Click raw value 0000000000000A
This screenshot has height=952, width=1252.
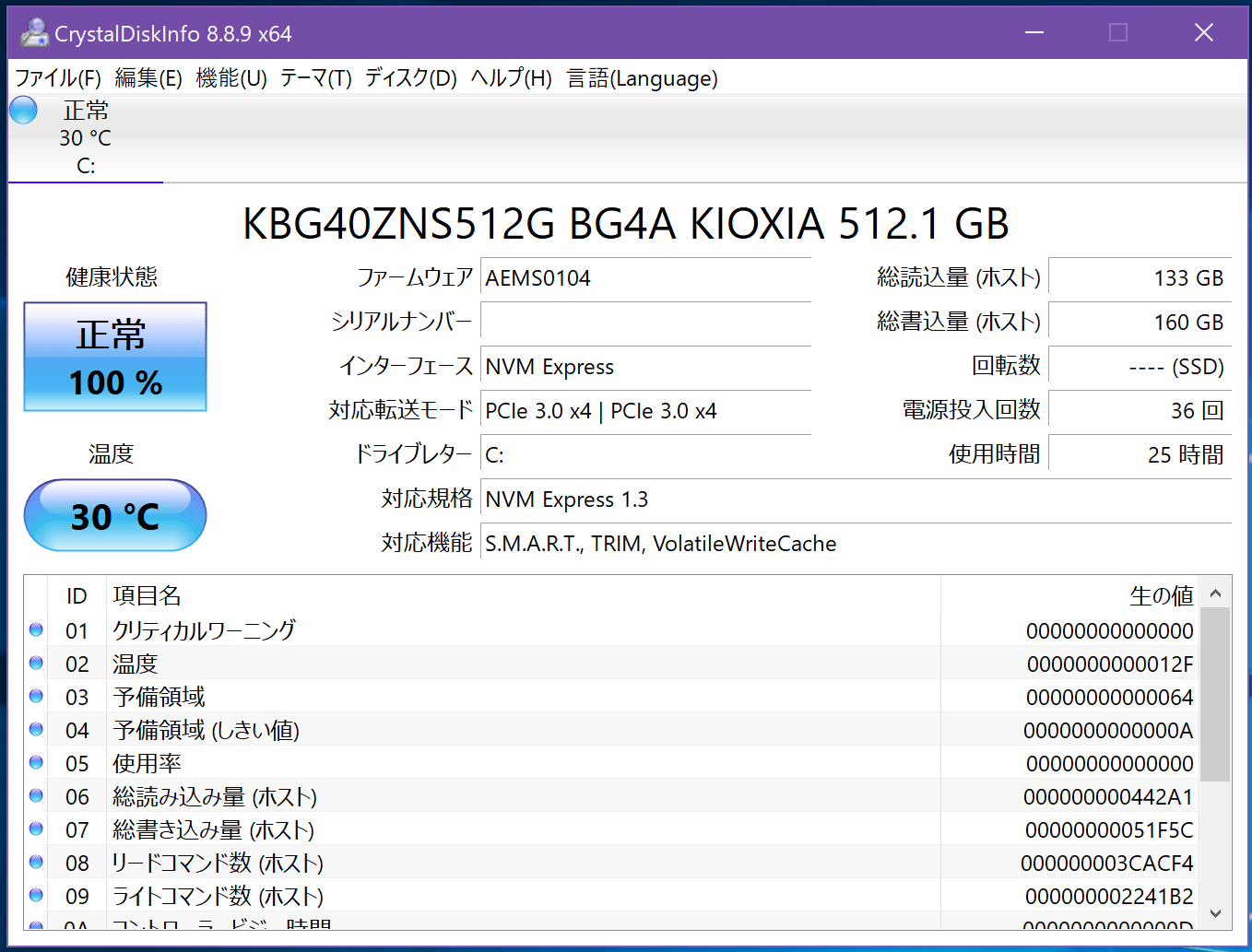(1108, 731)
